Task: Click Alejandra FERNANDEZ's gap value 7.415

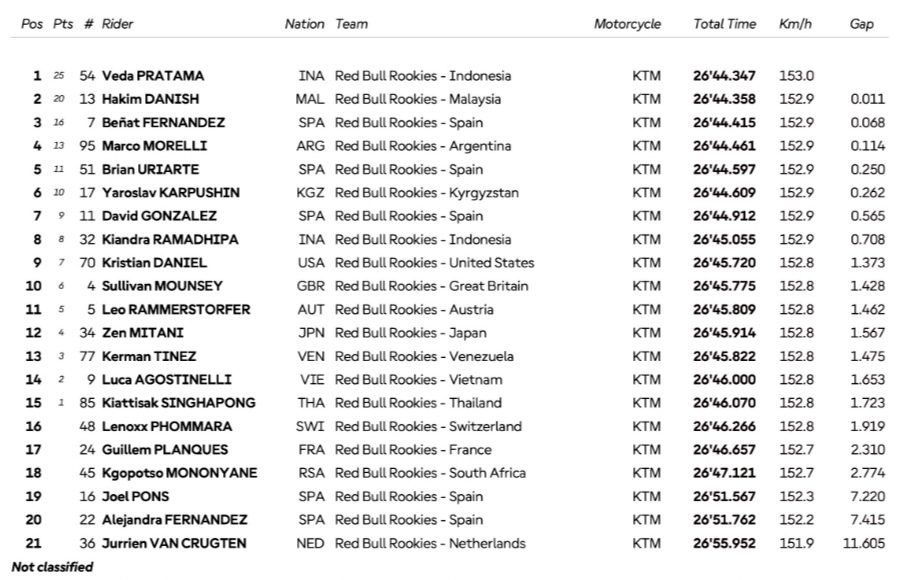Action: (867, 520)
